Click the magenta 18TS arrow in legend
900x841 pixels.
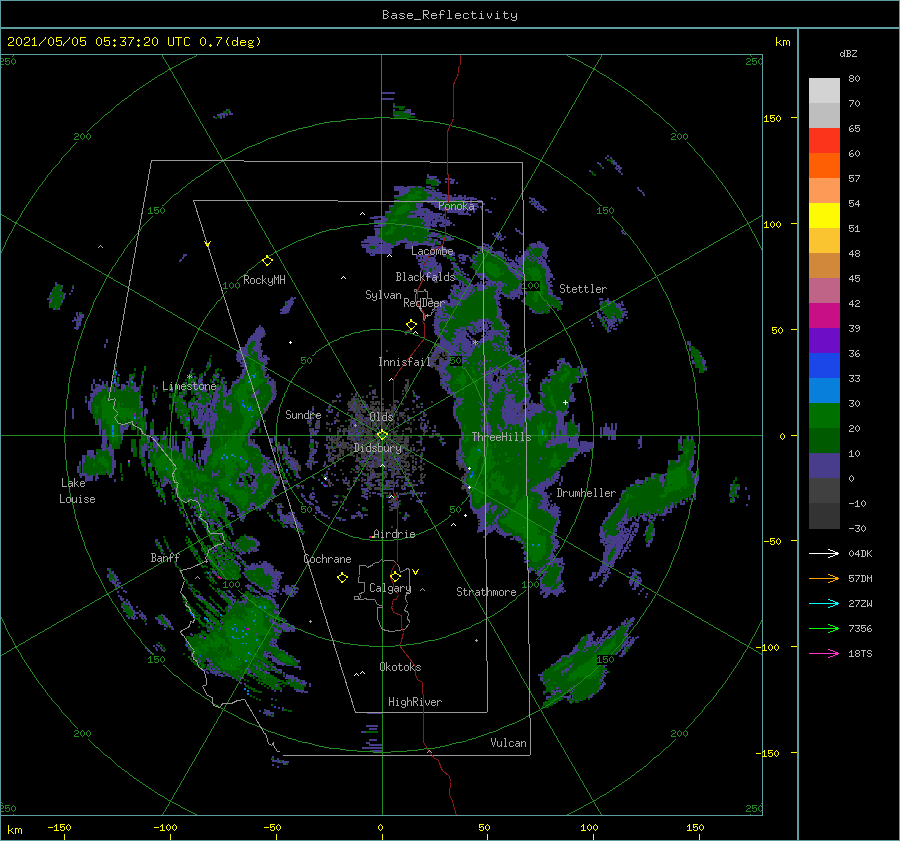point(824,653)
